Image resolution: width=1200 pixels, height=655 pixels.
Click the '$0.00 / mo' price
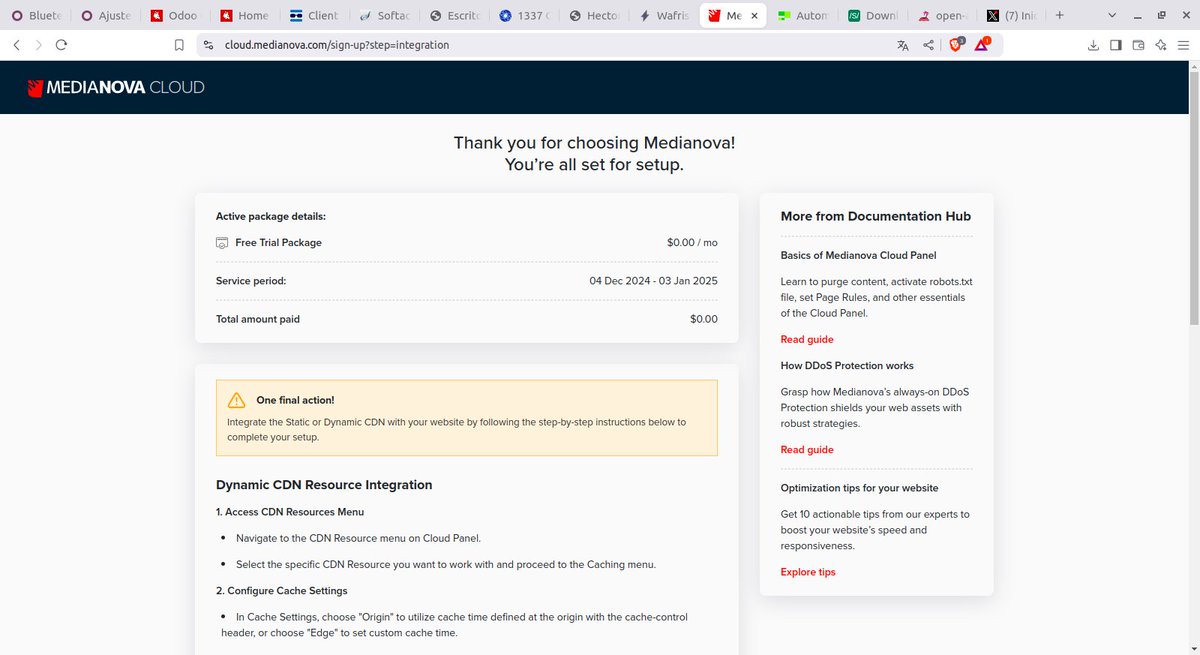[692, 243]
